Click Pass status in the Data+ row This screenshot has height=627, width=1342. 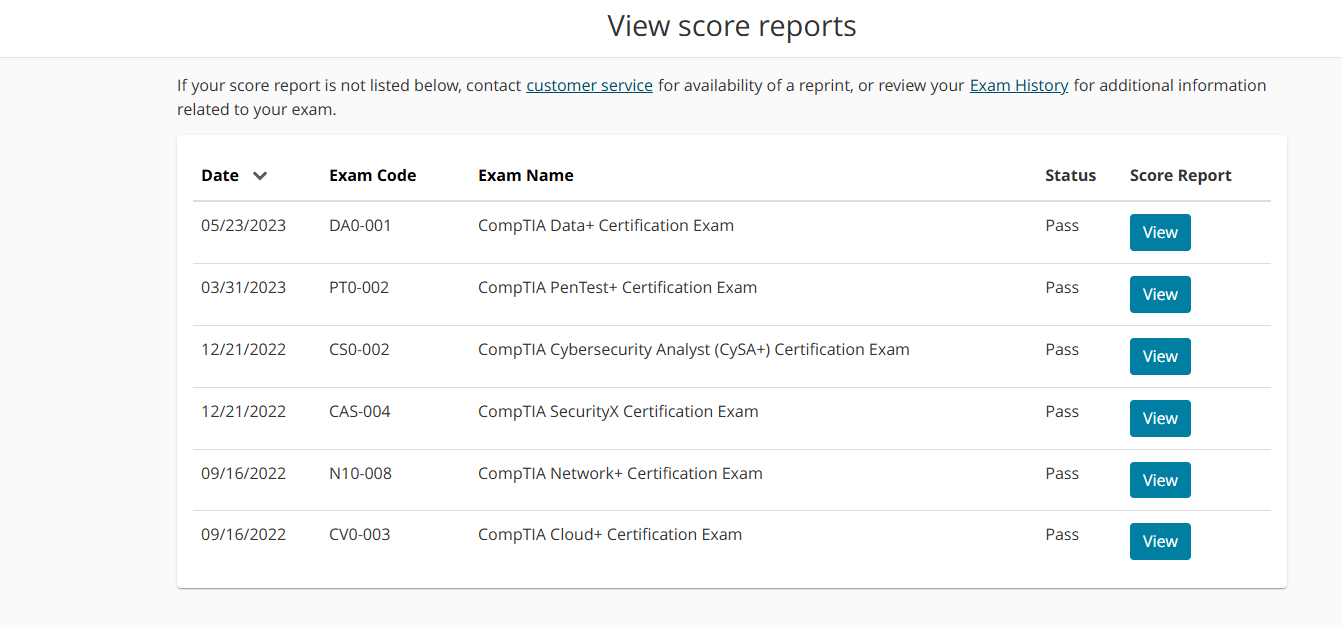coord(1062,226)
